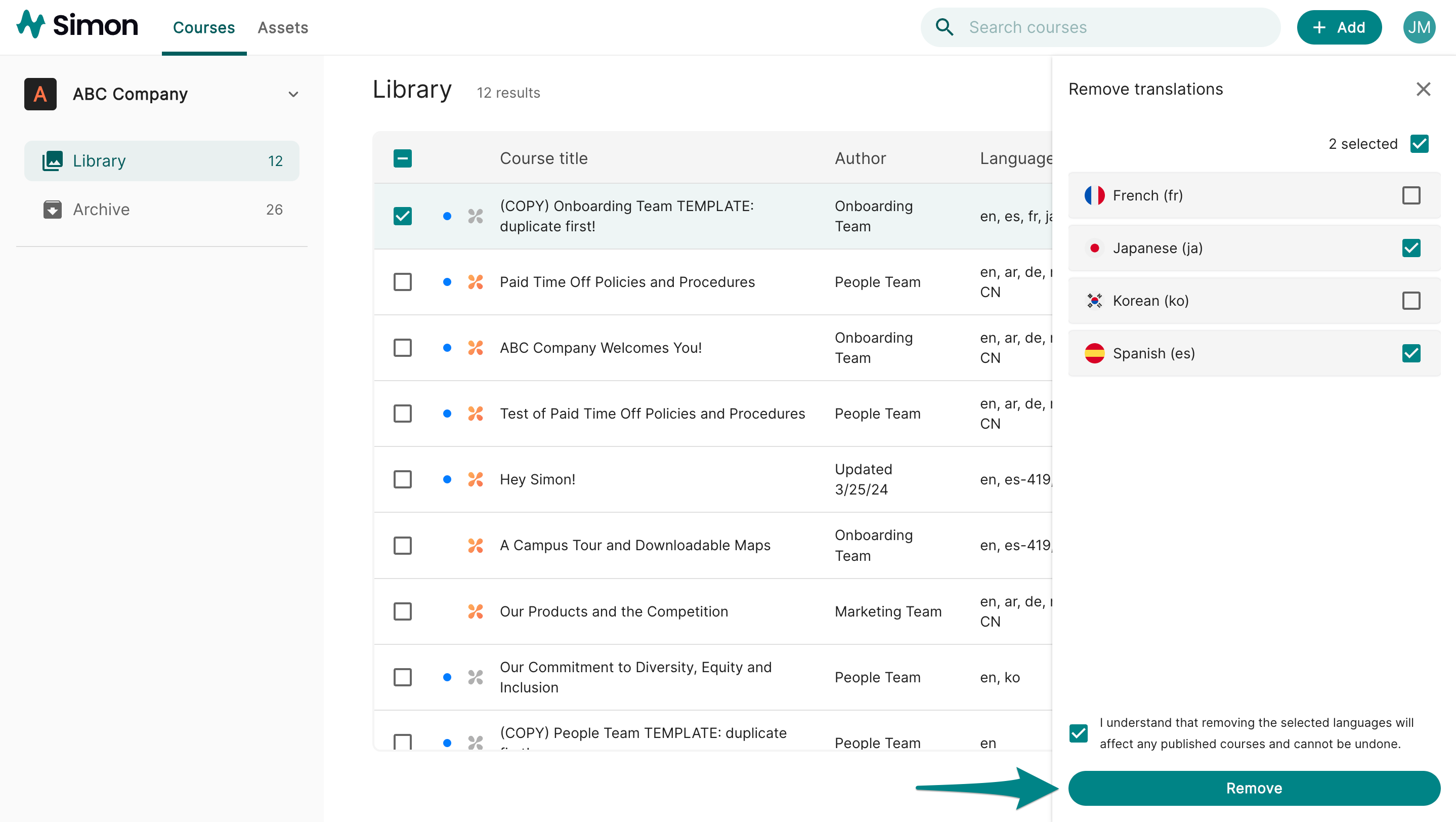Click the Archive sidebar icon

click(x=52, y=209)
